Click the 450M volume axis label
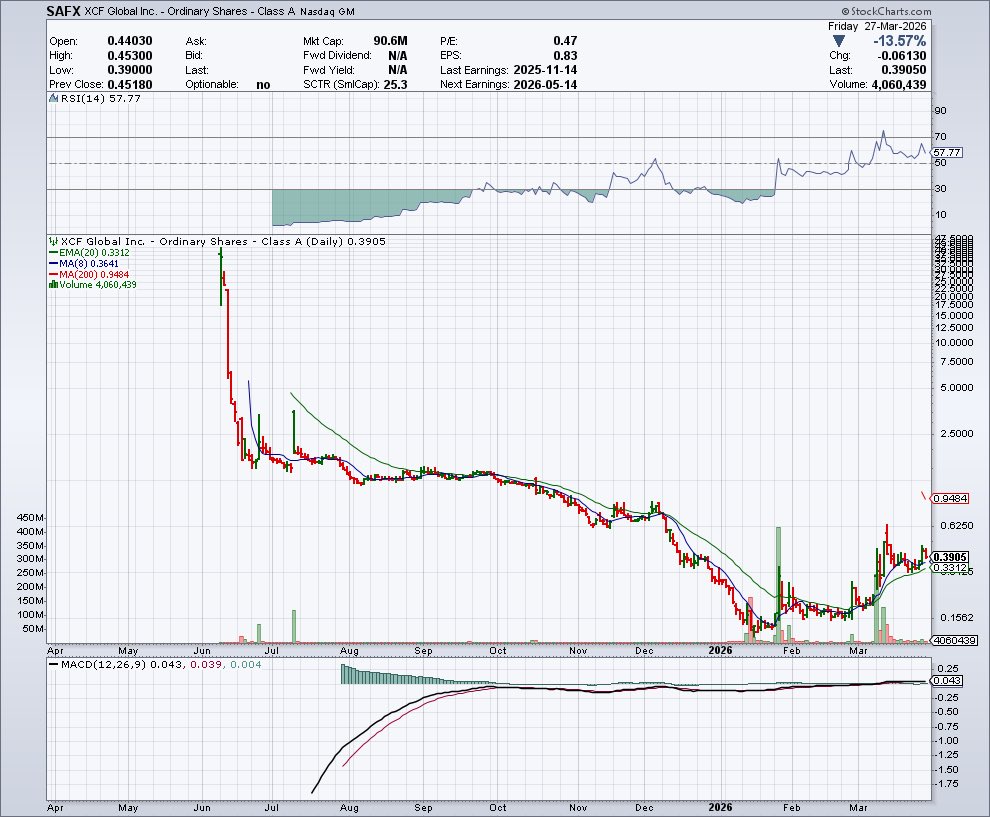Screen dimensions: 990x817 click(31, 518)
